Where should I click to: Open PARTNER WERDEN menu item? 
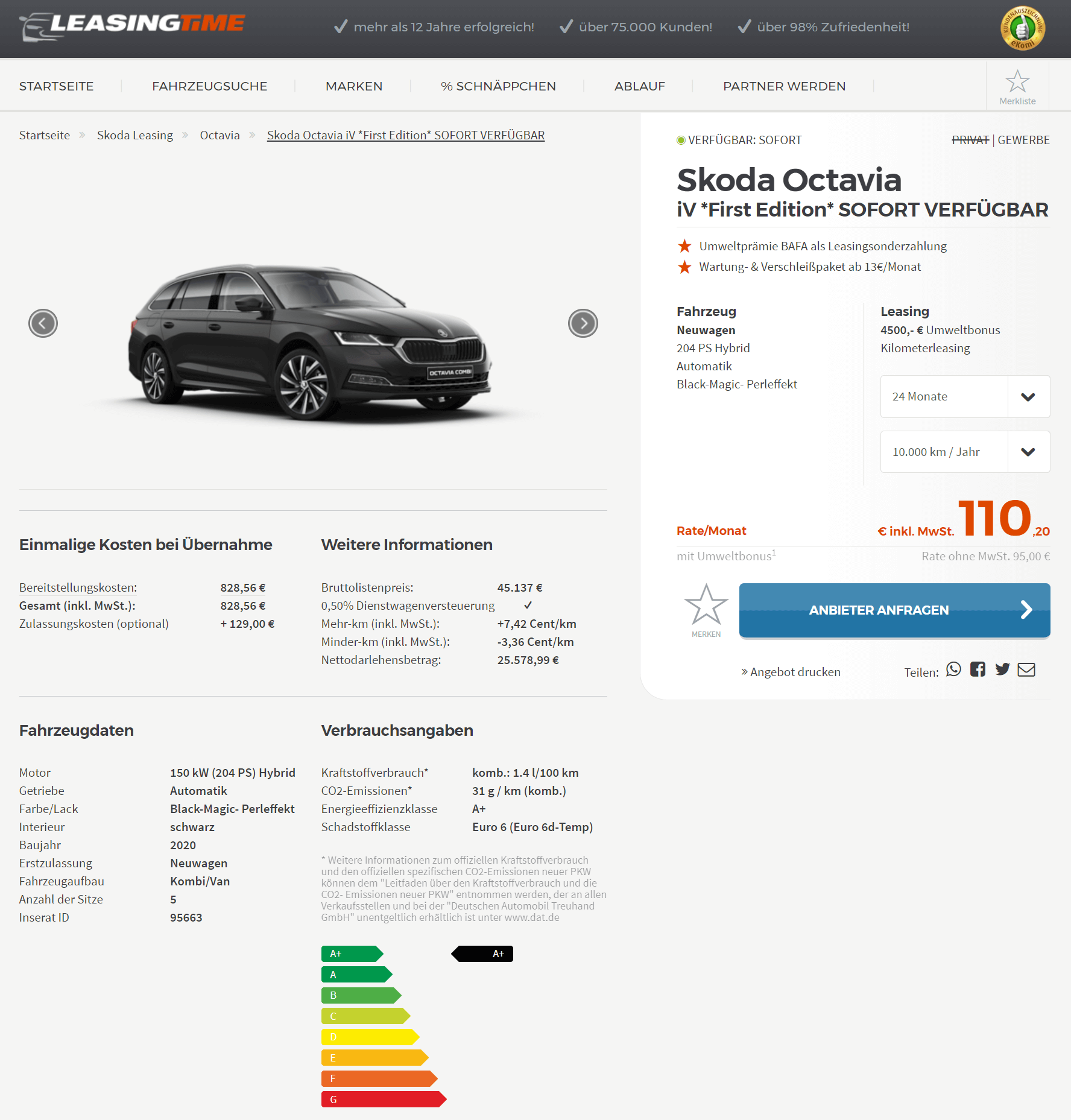coord(784,86)
